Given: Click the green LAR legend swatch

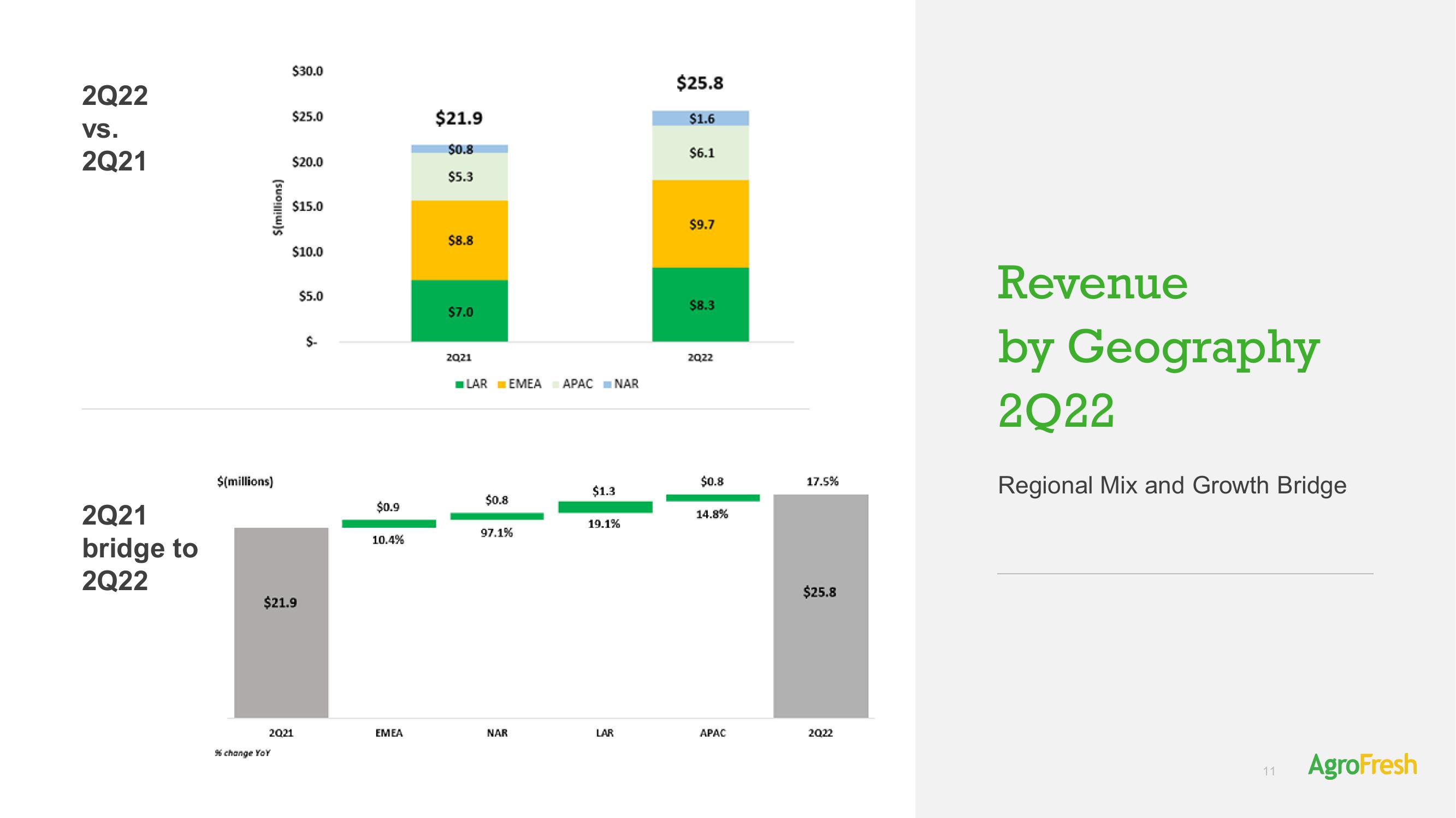Looking at the screenshot, I should (x=459, y=385).
